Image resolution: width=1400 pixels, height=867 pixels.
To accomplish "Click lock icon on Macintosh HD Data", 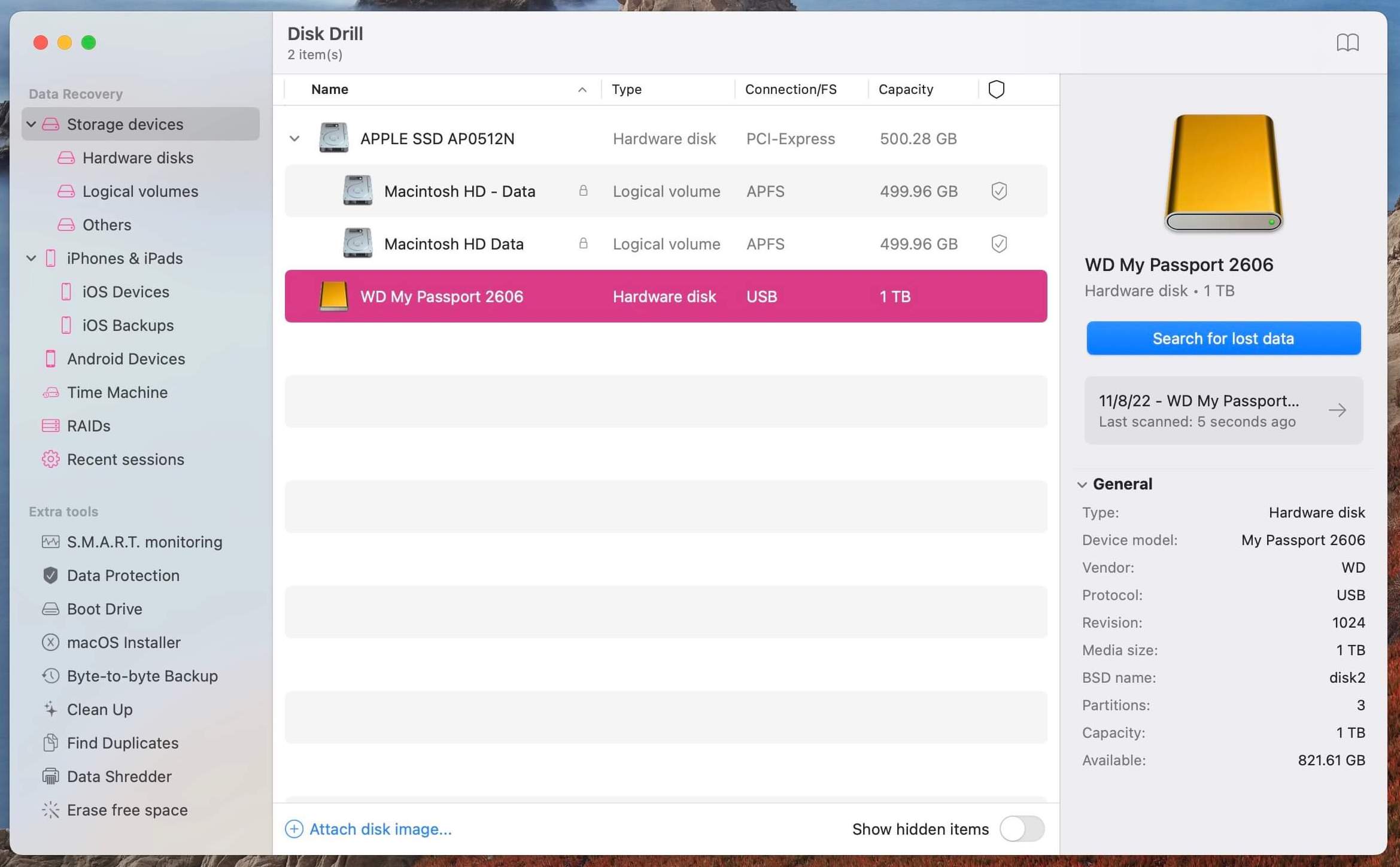I will [583, 244].
